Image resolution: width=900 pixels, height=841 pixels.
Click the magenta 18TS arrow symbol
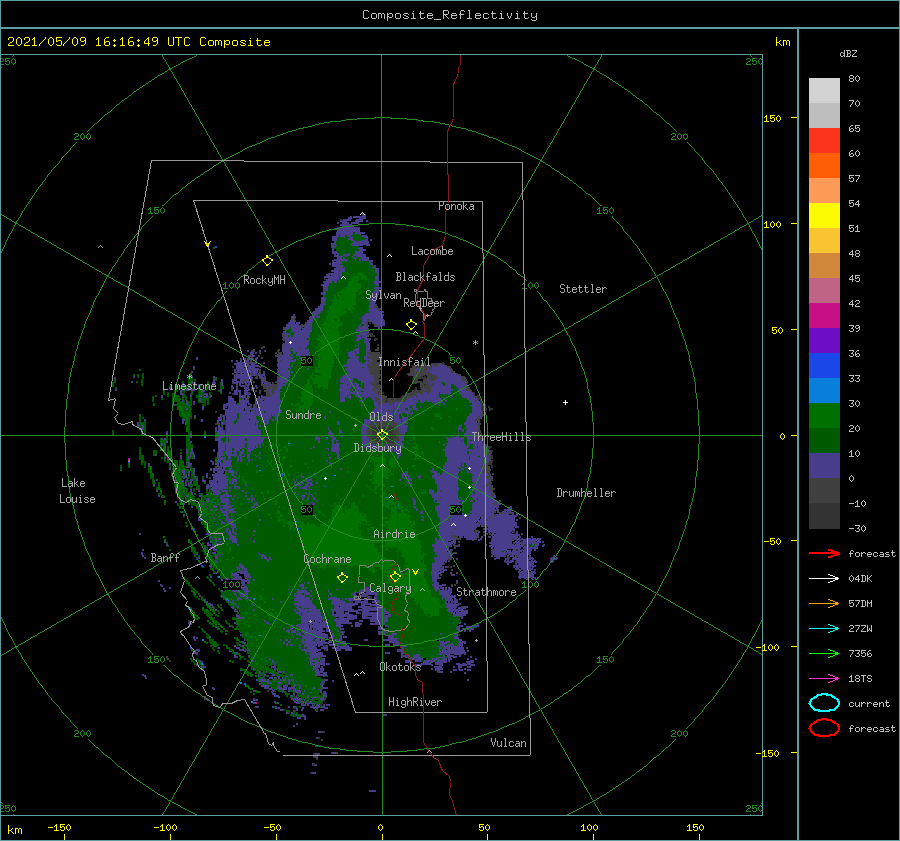(x=824, y=679)
